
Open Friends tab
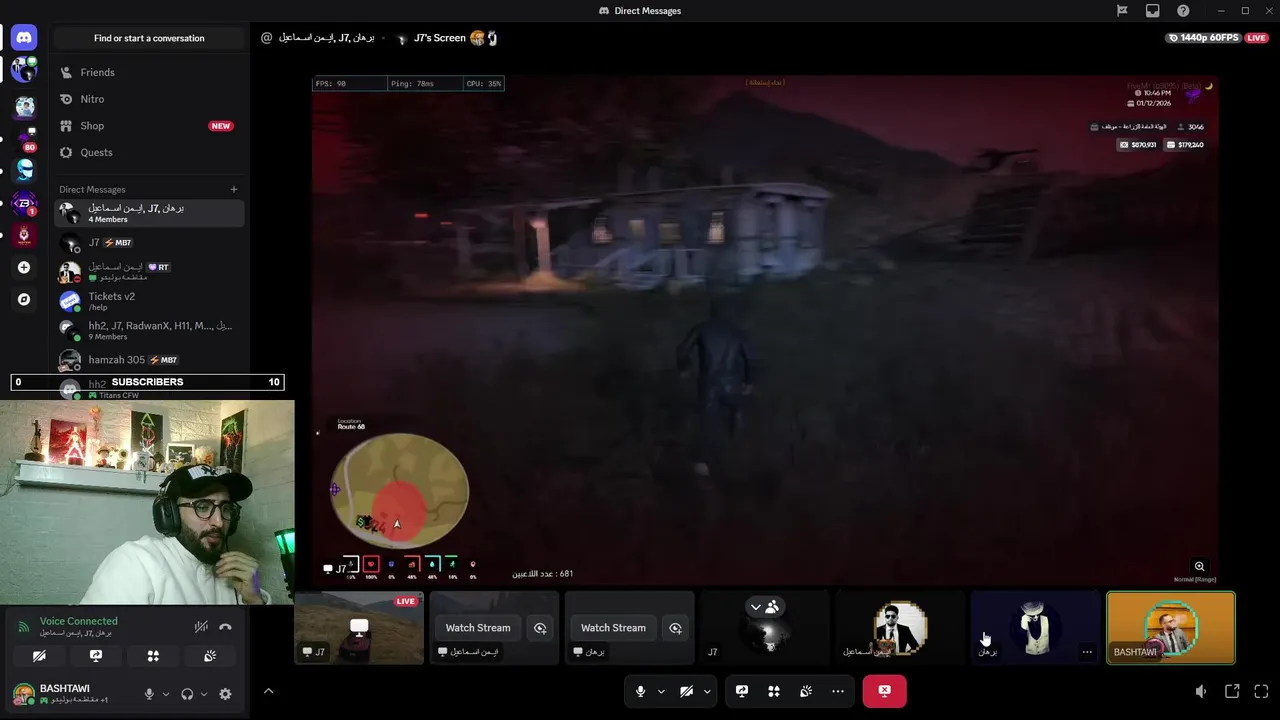point(149,72)
